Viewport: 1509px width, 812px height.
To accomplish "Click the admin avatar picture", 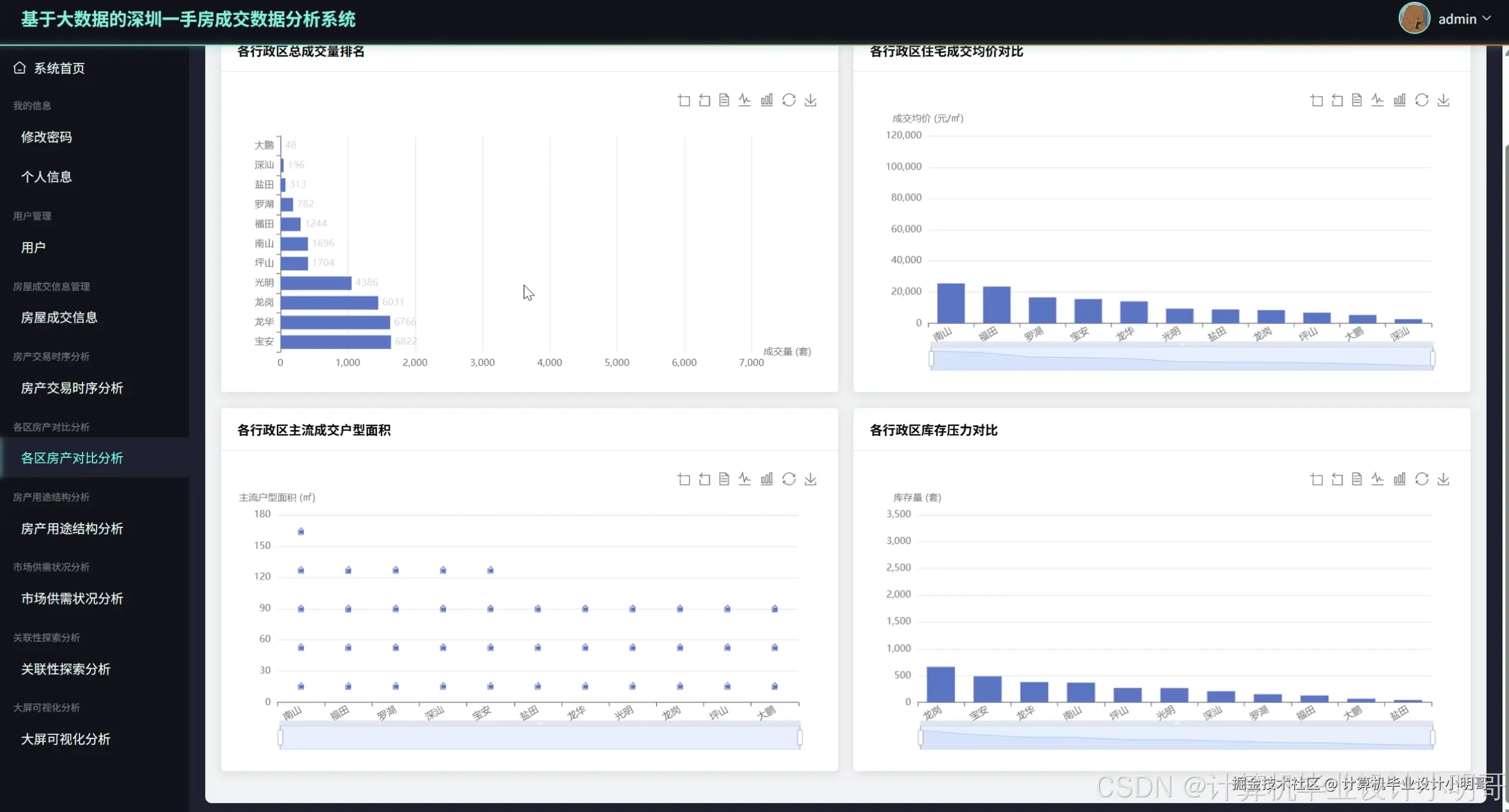I will [x=1414, y=18].
